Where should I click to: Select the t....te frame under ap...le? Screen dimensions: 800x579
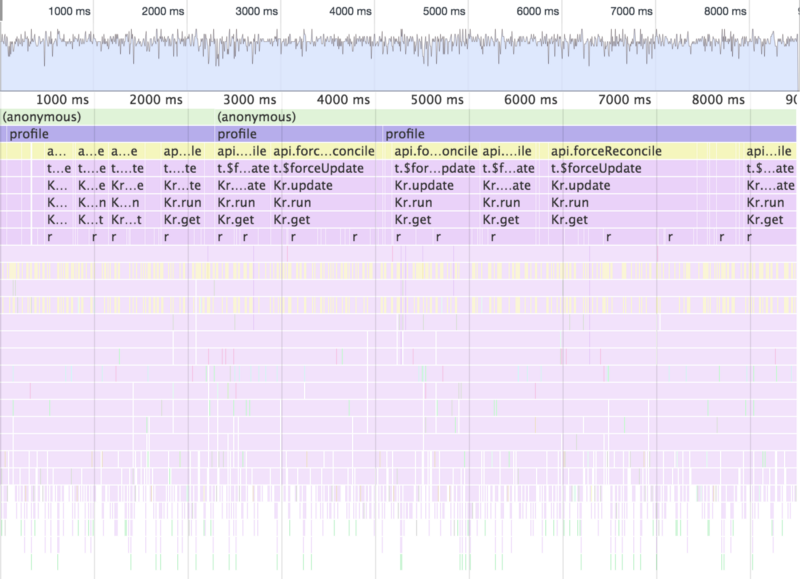coord(182,168)
